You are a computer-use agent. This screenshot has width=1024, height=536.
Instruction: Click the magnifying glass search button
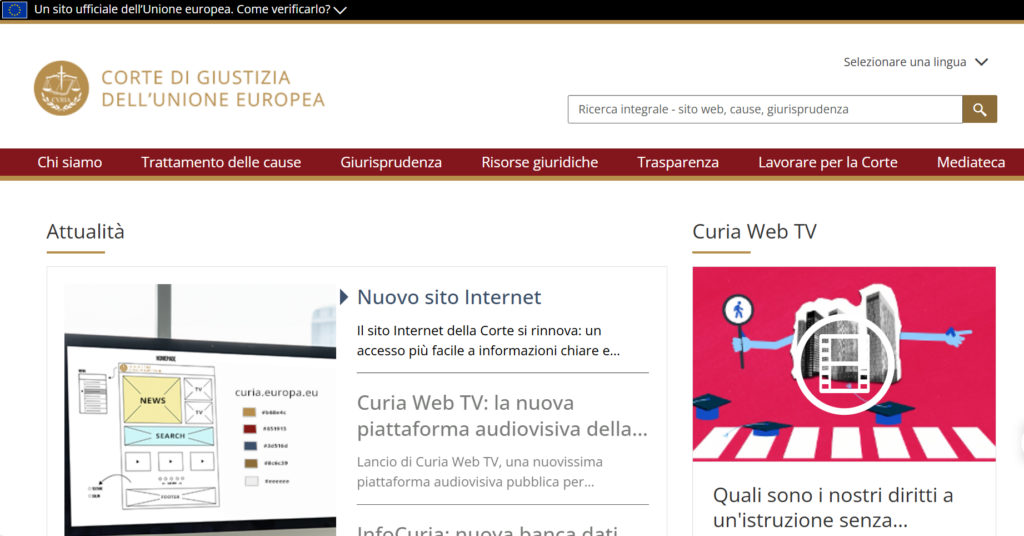coord(979,109)
